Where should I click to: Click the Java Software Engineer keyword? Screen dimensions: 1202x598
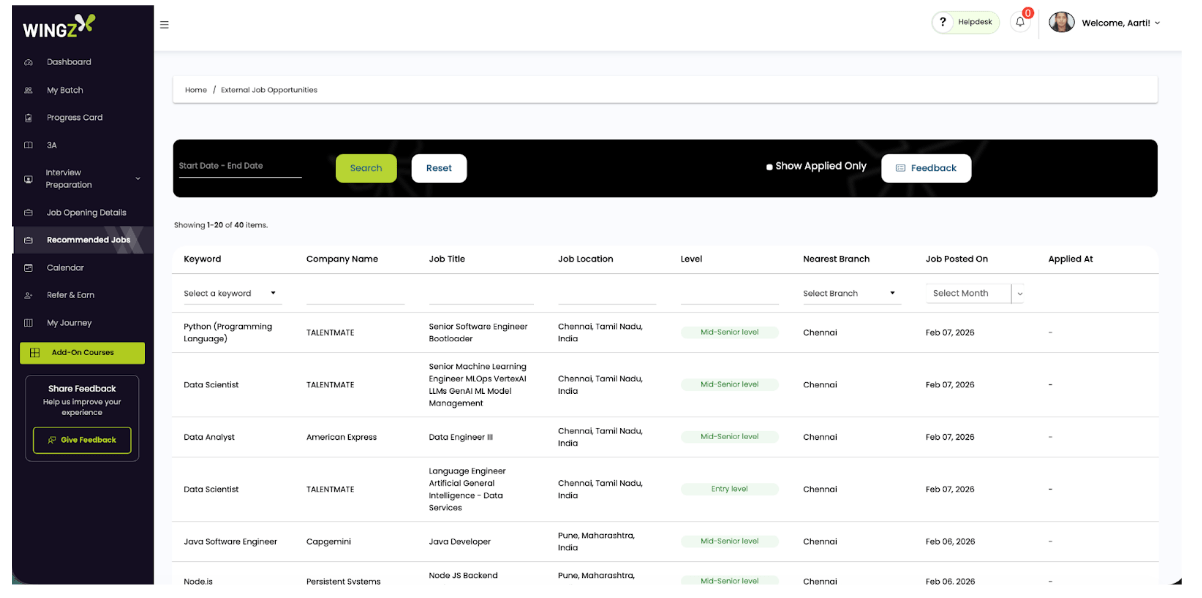[x=231, y=542]
